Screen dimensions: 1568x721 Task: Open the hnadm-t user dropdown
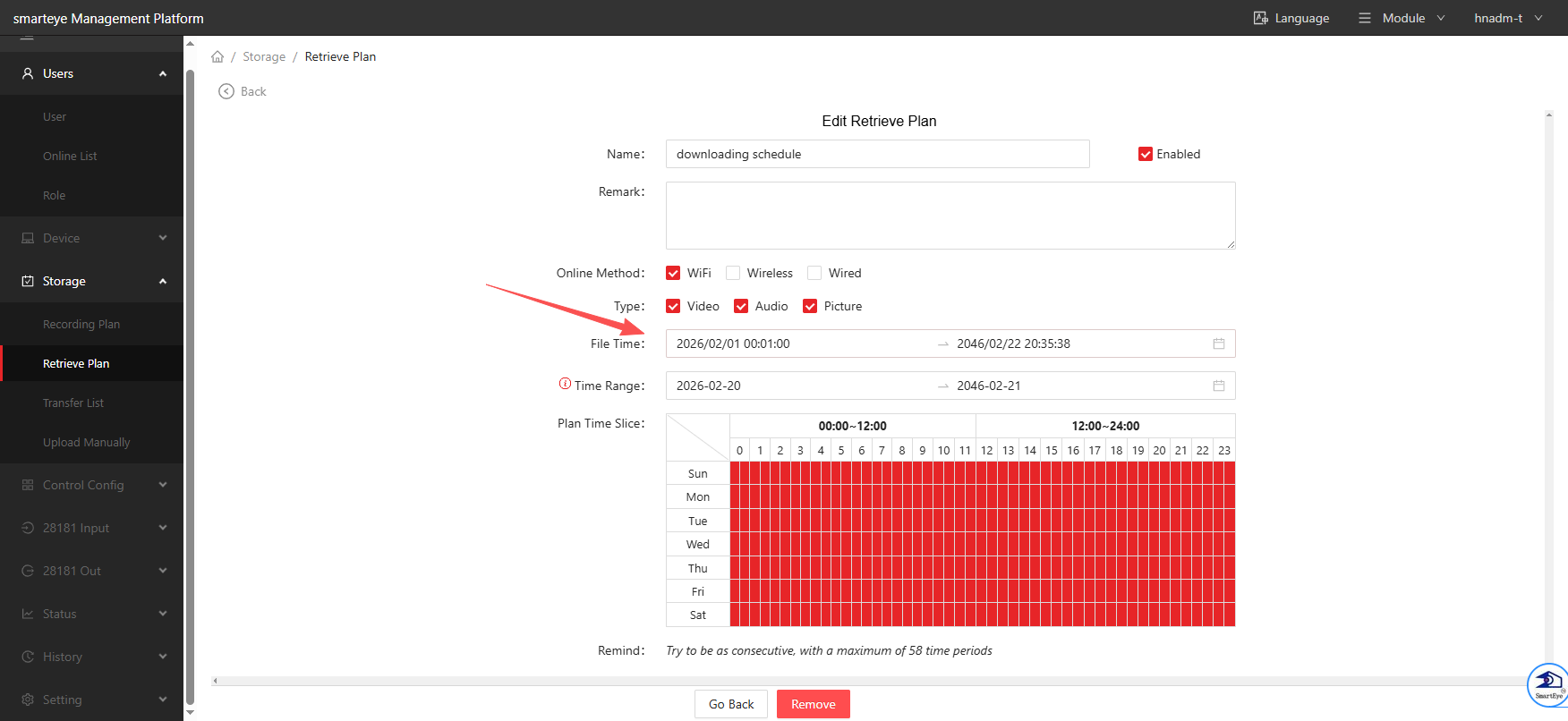click(x=1508, y=18)
